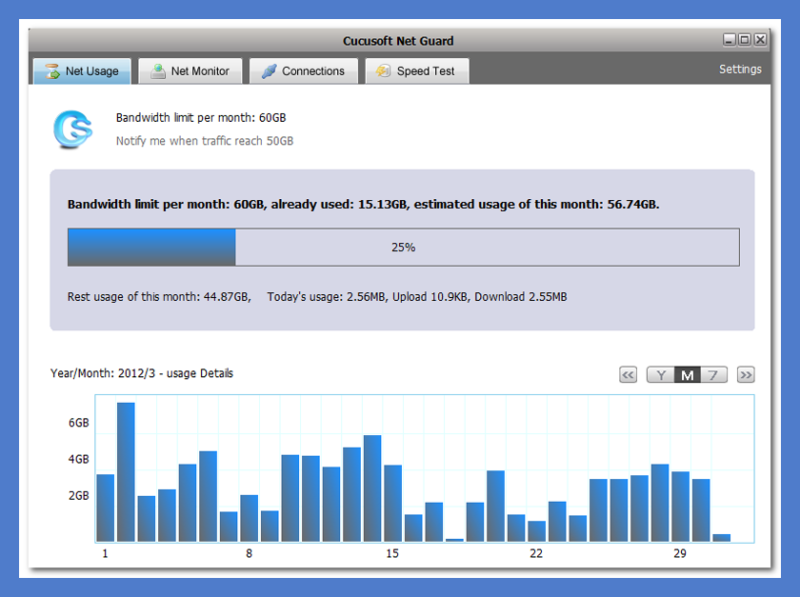Image resolution: width=800 pixels, height=597 pixels.
Task: Select the 7-day view toggle
Action: click(x=712, y=374)
